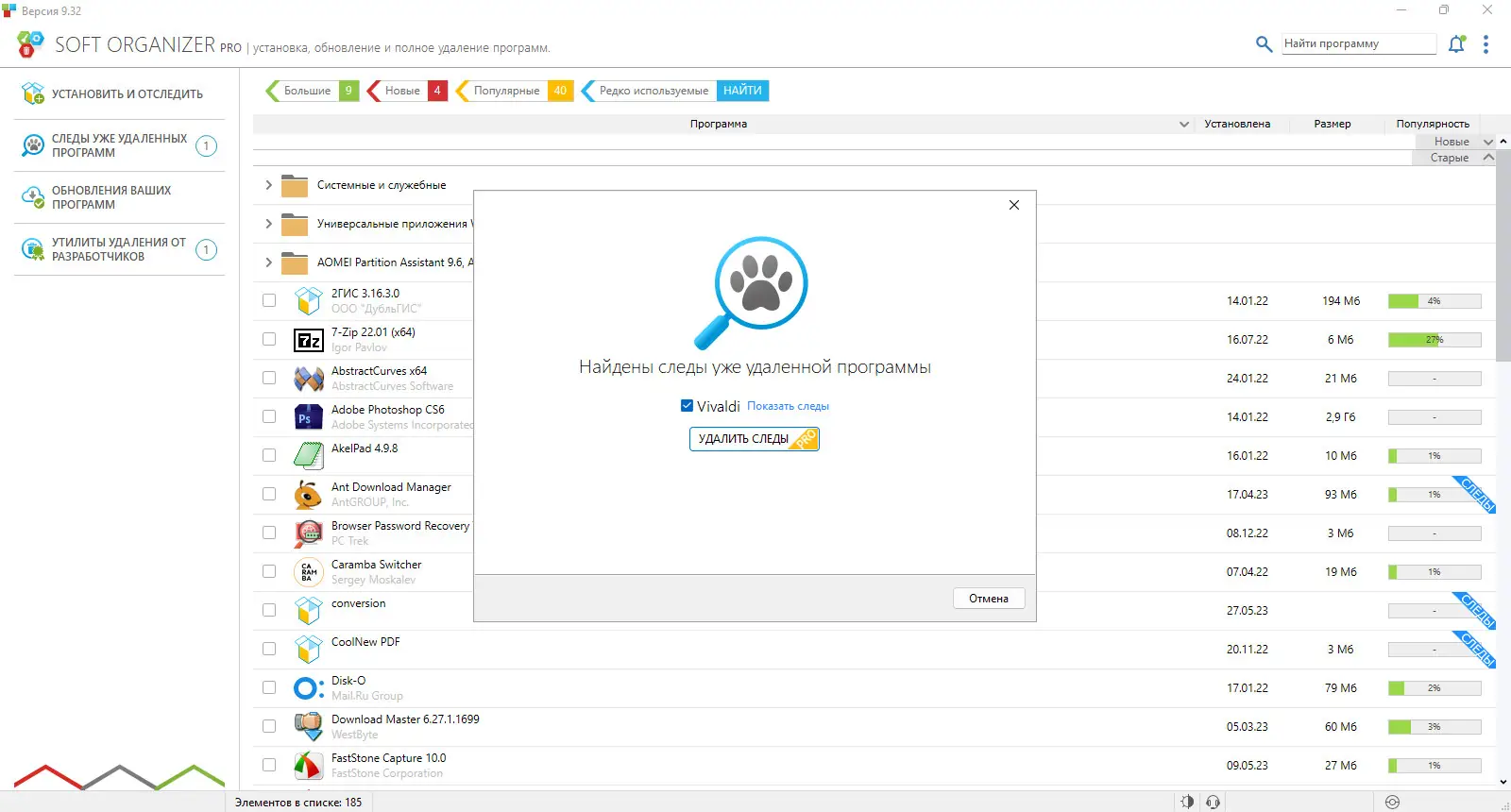The image size is (1511, 812).
Task: Click the 7-Zip popularity bar showing 27%
Action: 1435,340
